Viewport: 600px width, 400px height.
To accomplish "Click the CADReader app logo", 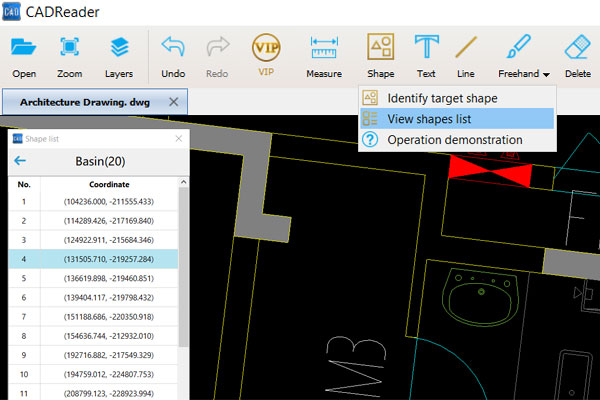I will tap(11, 11).
